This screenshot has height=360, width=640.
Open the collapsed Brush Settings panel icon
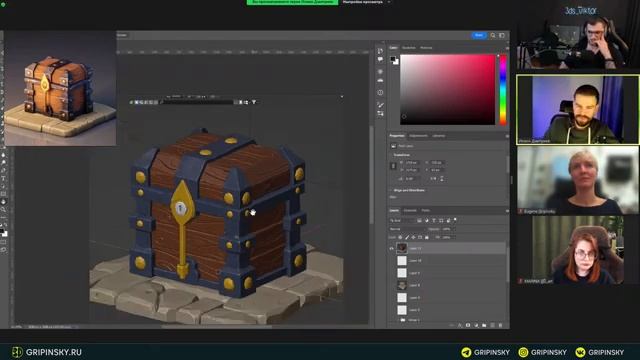click(x=380, y=105)
